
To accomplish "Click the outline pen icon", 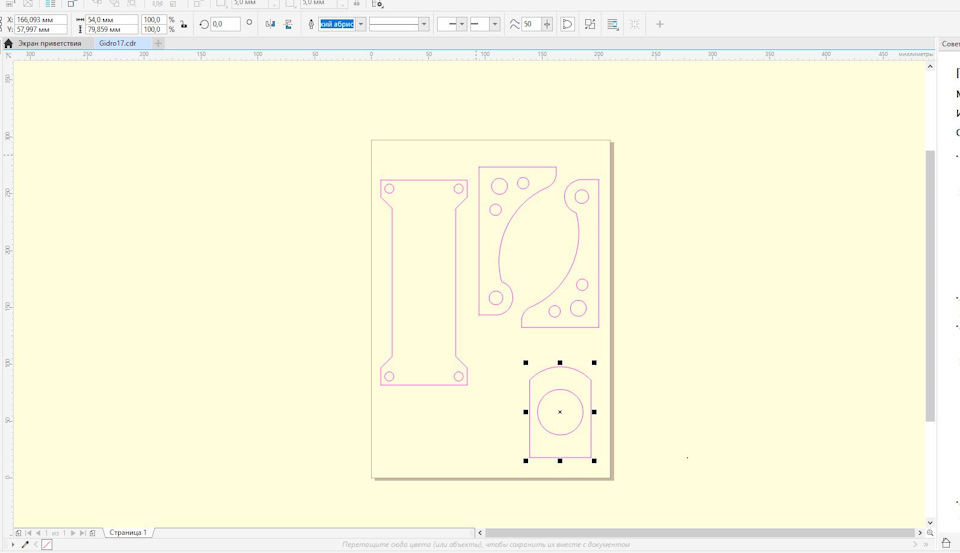I will point(311,24).
